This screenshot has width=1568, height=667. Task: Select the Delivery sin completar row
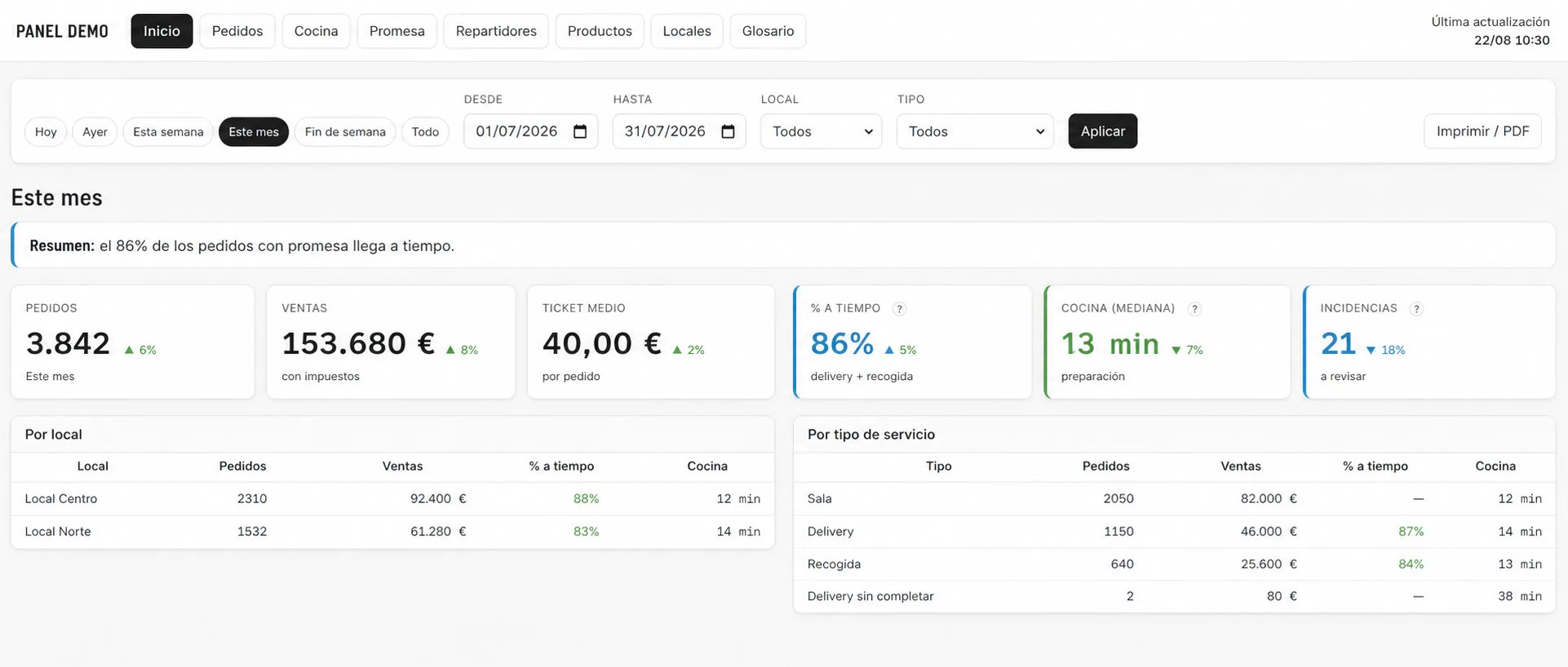[1174, 597]
